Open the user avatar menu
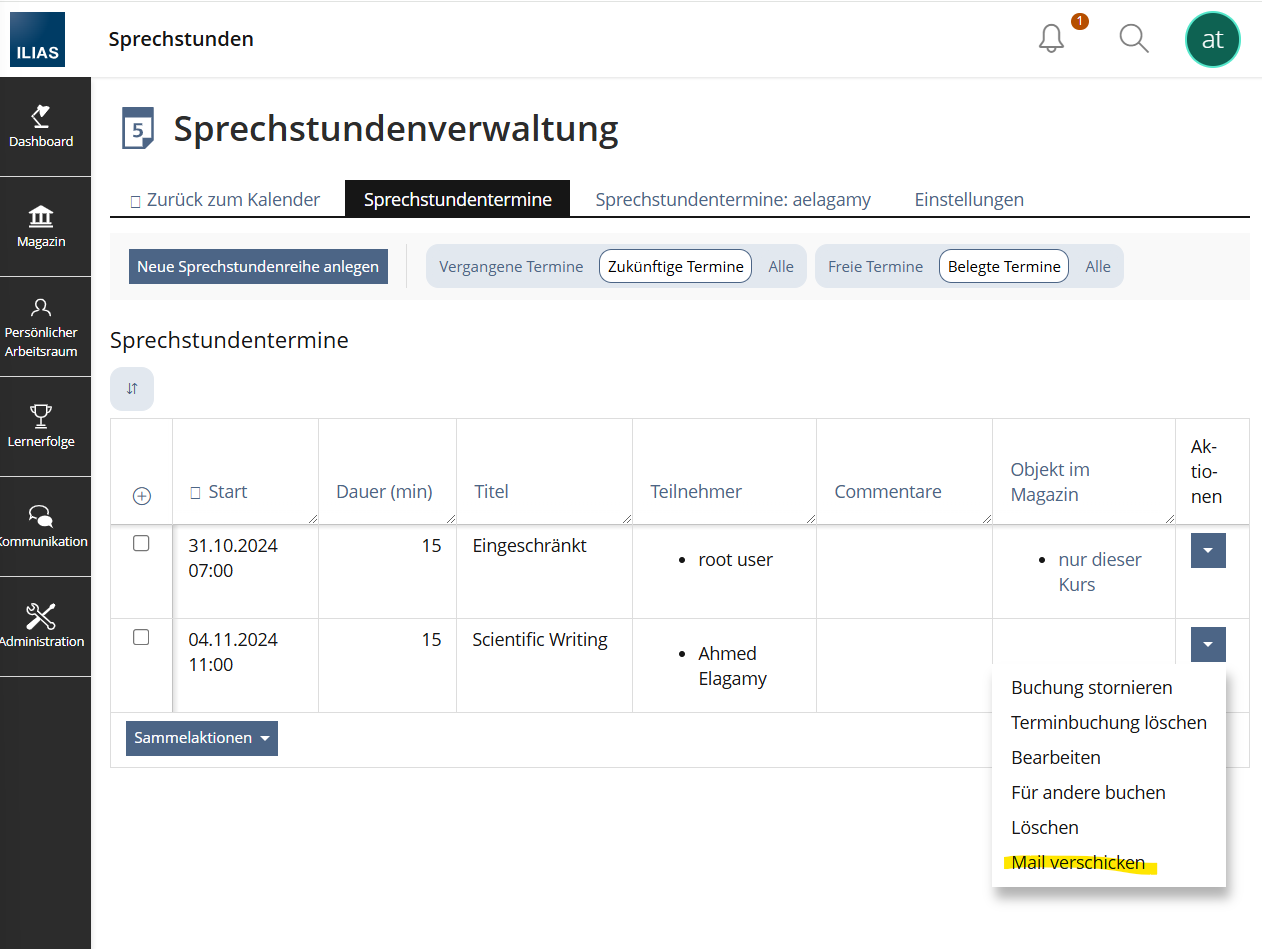 pos(1212,39)
